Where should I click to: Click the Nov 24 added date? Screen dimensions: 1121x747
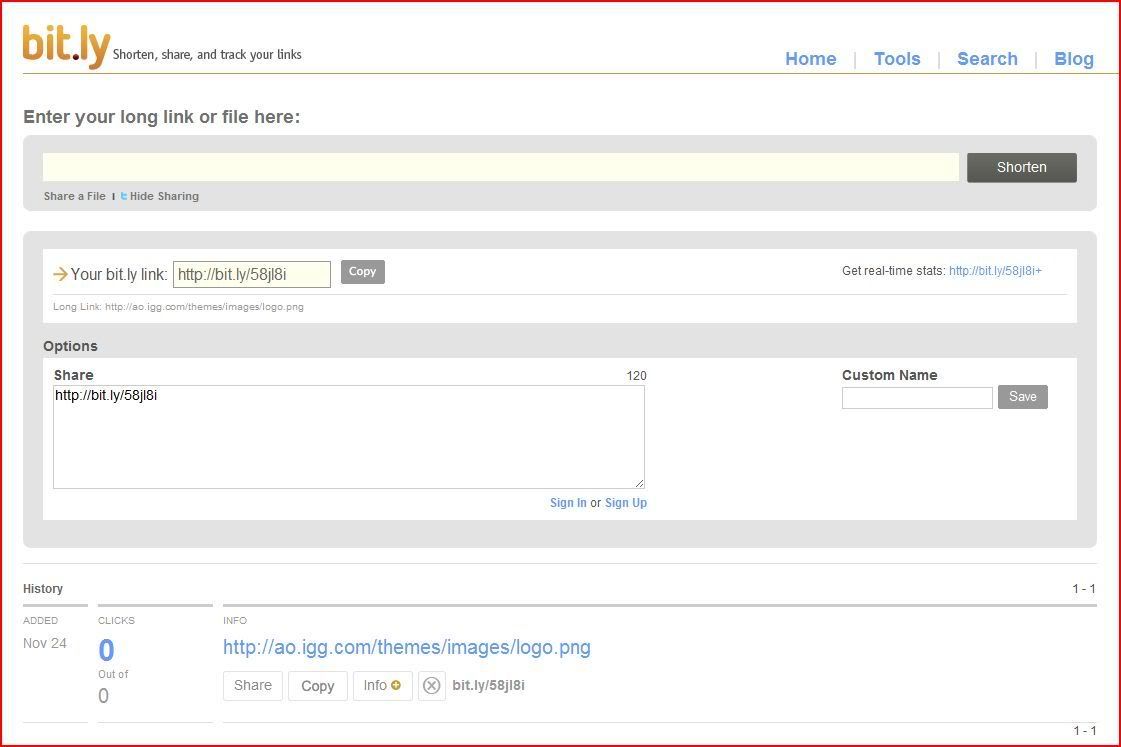click(x=44, y=643)
